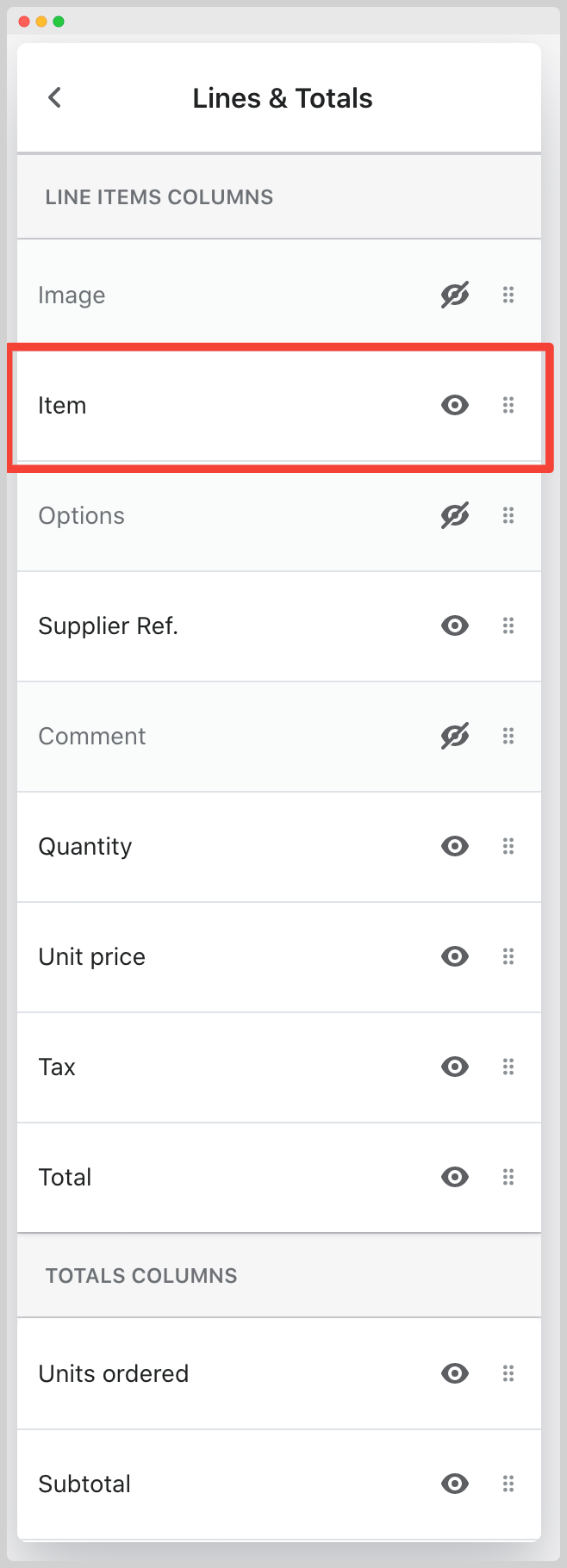Viewport: 567px width, 1568px height.
Task: Grab the Quantity row drag handle
Action: pyautogui.click(x=508, y=846)
